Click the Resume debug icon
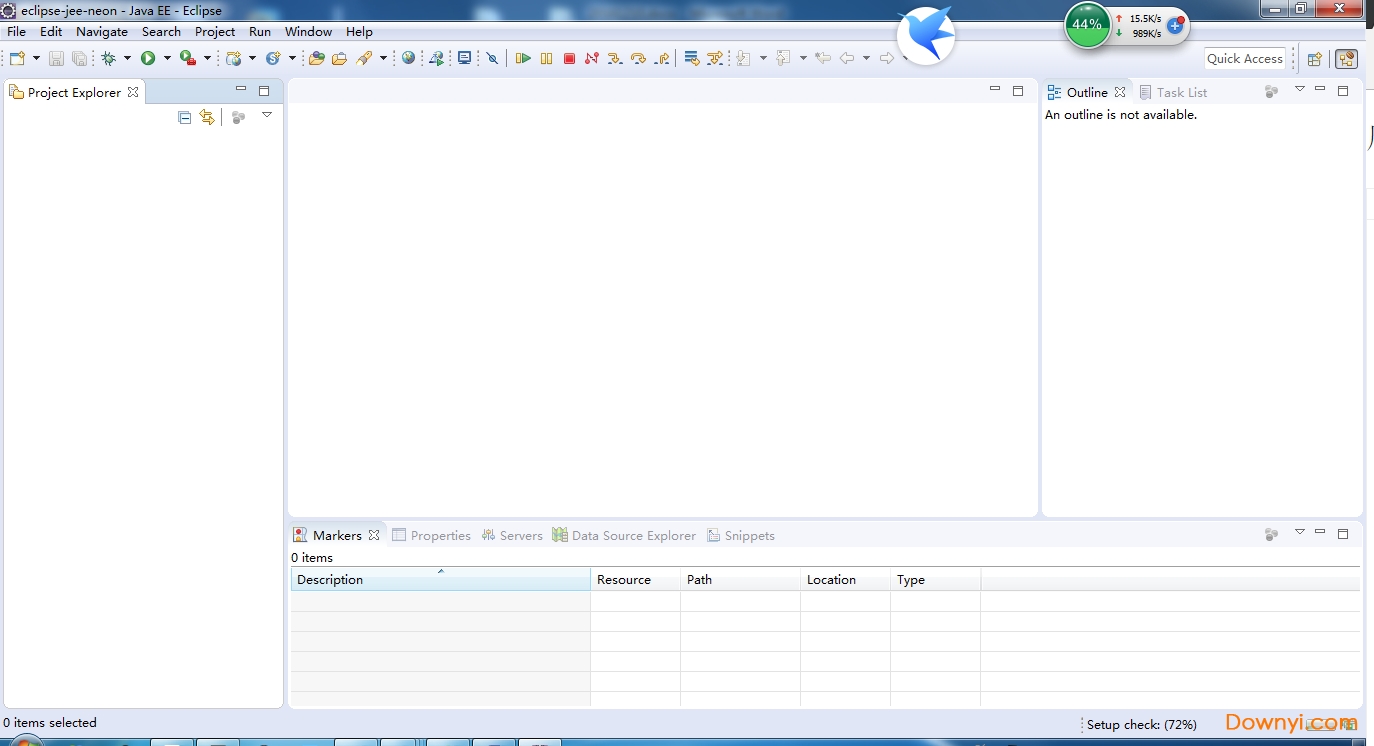This screenshot has height=746, width=1374. click(x=523, y=58)
